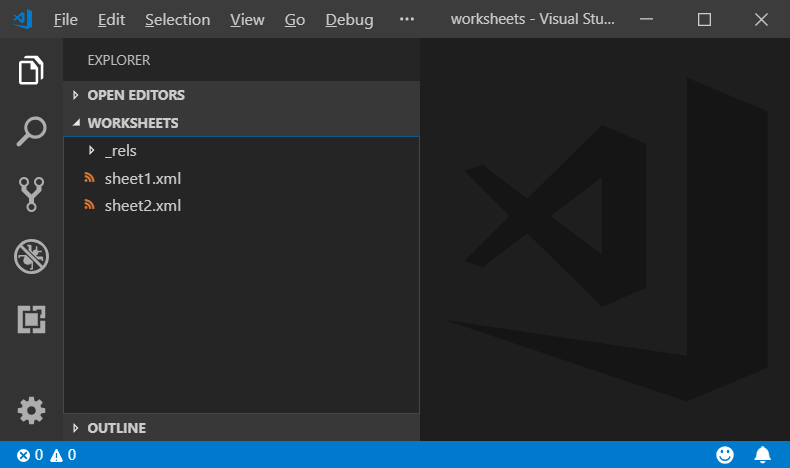
Task: Open the Search view icon
Action: point(31,132)
